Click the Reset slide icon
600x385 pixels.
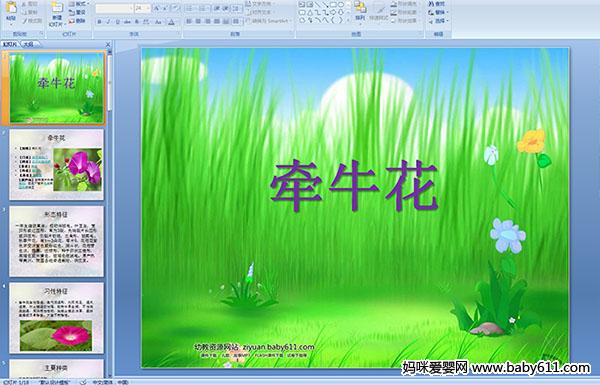pyautogui.click(x=72, y=12)
